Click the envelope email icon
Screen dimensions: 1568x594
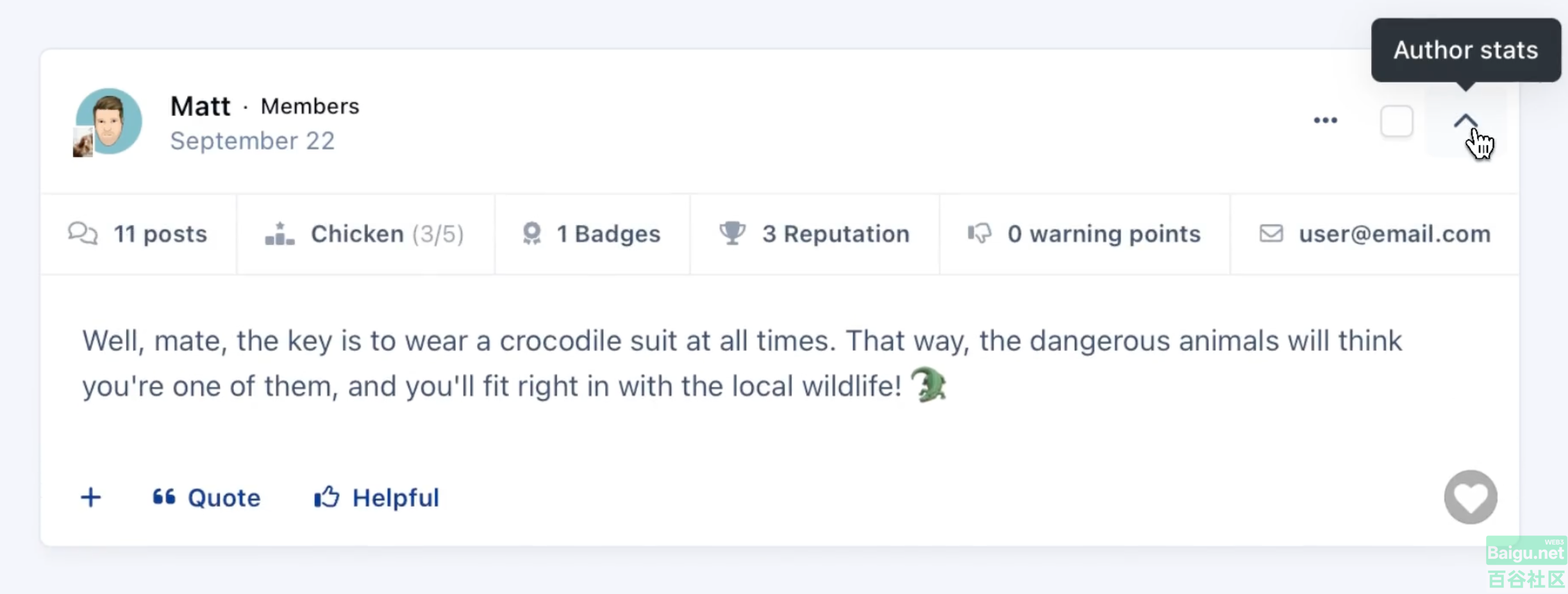(1271, 233)
